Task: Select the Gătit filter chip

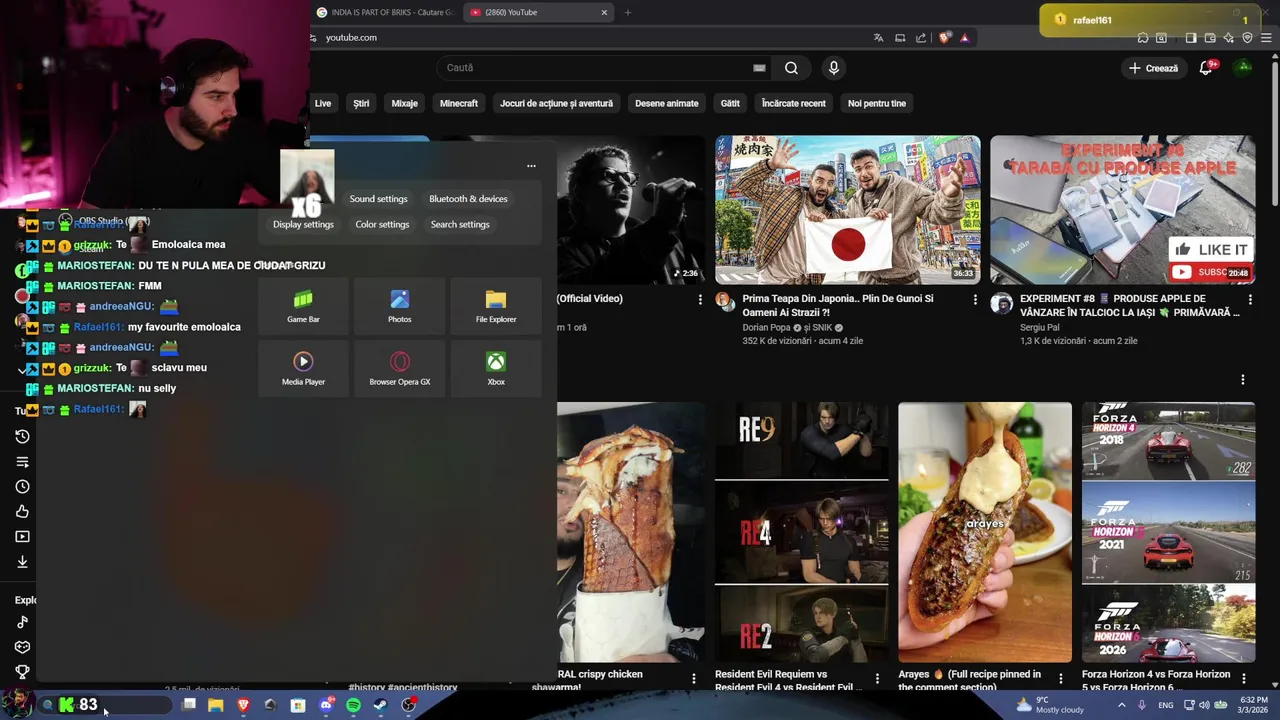Action: 730,103
